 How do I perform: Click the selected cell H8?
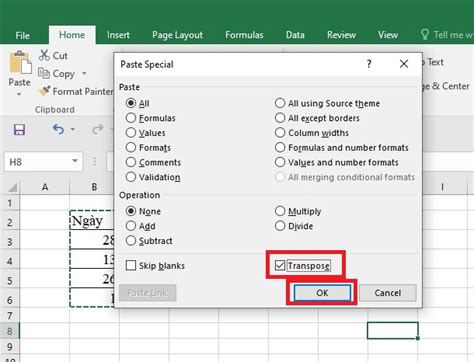click(393, 330)
